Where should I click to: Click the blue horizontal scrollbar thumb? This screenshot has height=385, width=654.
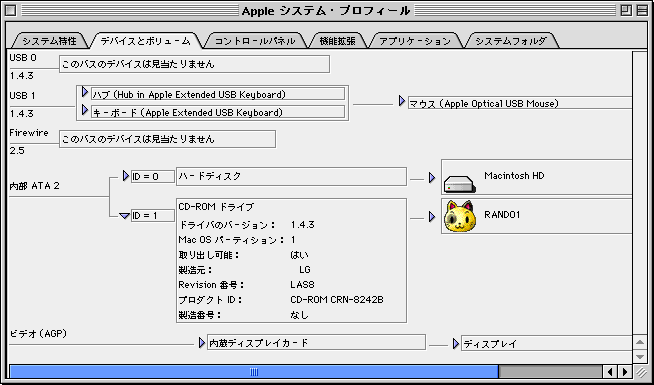(254, 371)
